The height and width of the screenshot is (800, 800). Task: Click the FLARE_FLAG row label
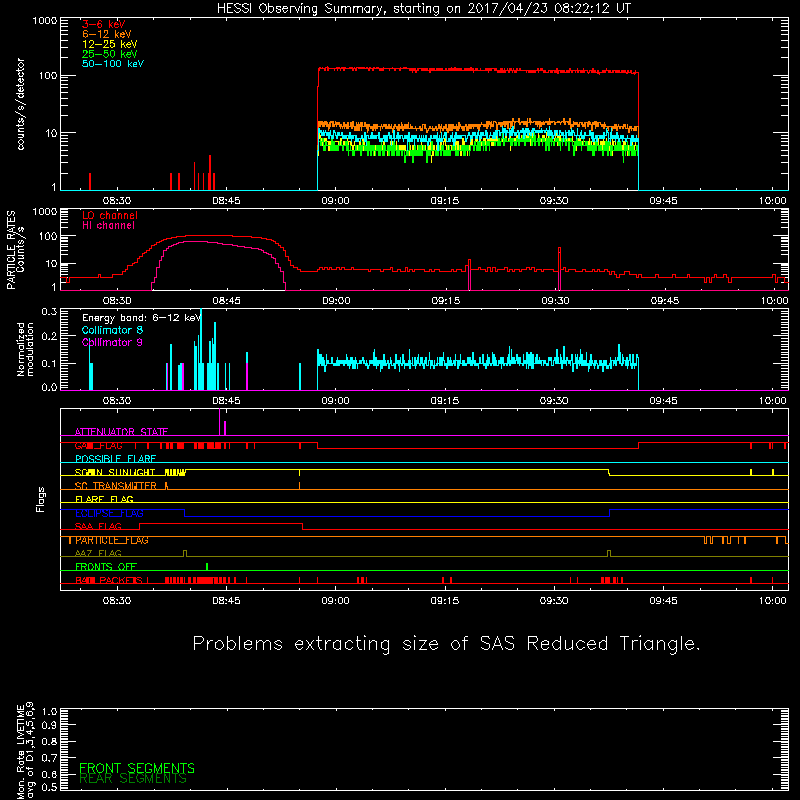coord(104,499)
